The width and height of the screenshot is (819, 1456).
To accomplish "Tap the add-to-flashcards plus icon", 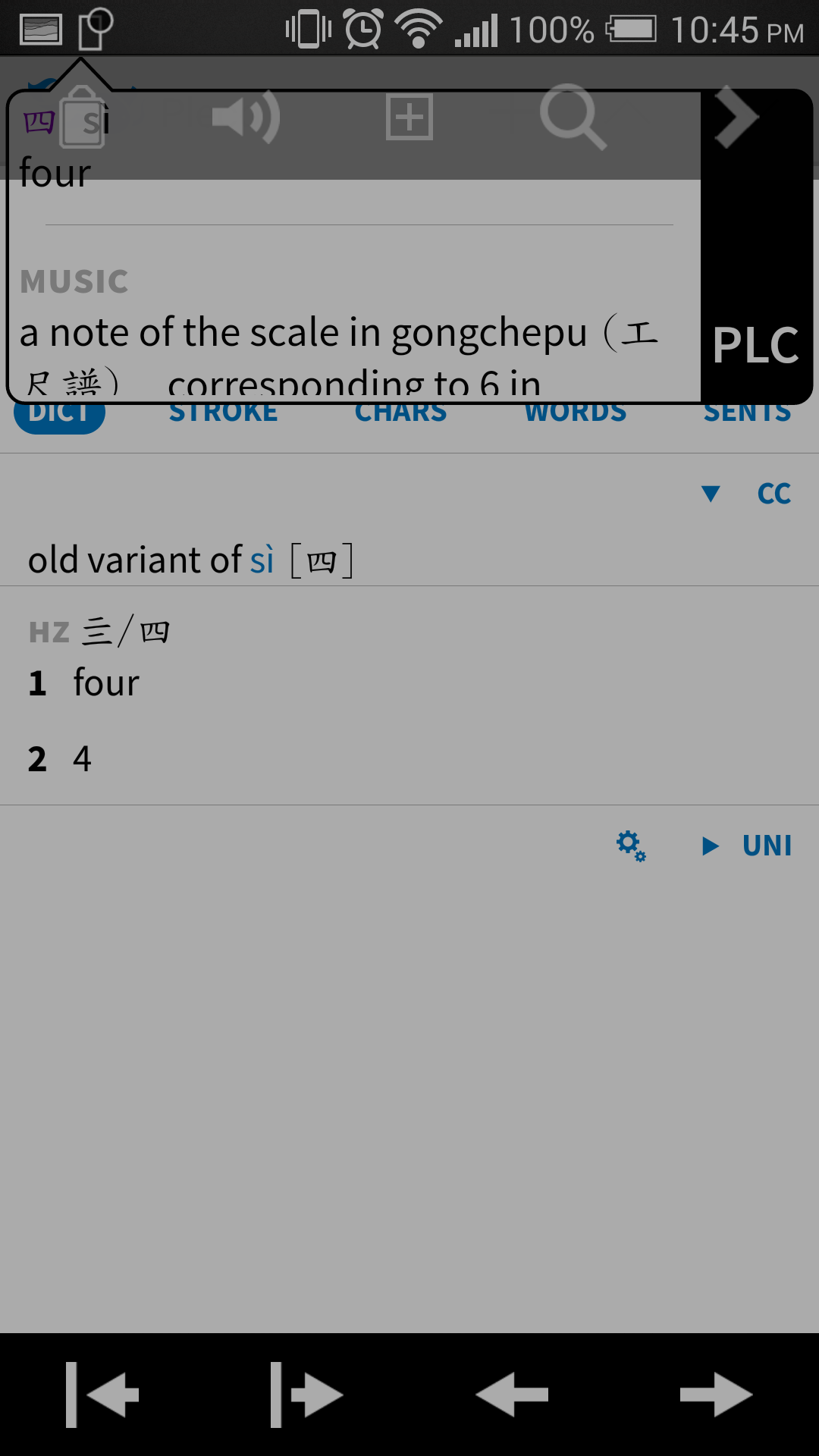I will click(x=409, y=117).
